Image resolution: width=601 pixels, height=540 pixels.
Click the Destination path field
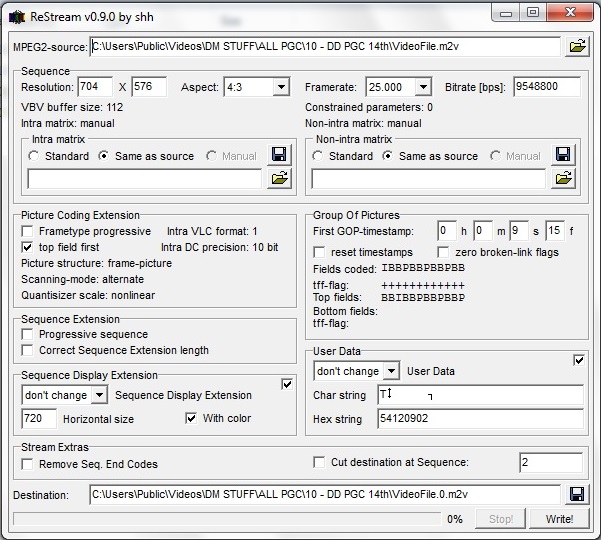pyautogui.click(x=325, y=494)
